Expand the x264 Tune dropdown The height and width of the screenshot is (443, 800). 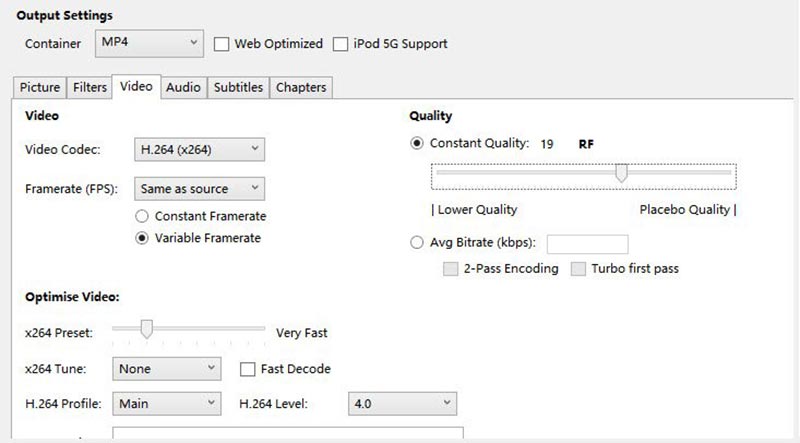(166, 369)
